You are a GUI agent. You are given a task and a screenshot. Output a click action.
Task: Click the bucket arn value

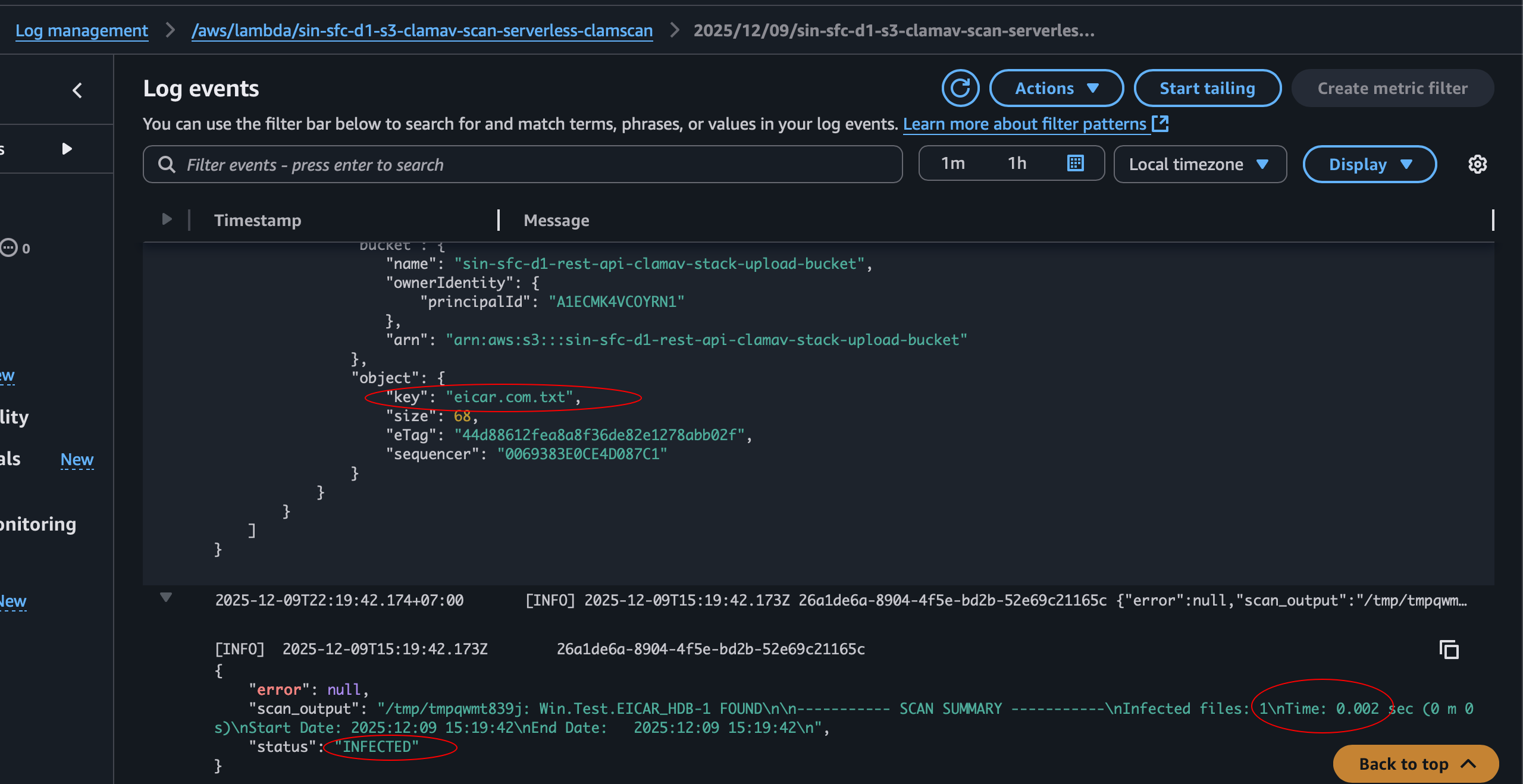pos(707,340)
